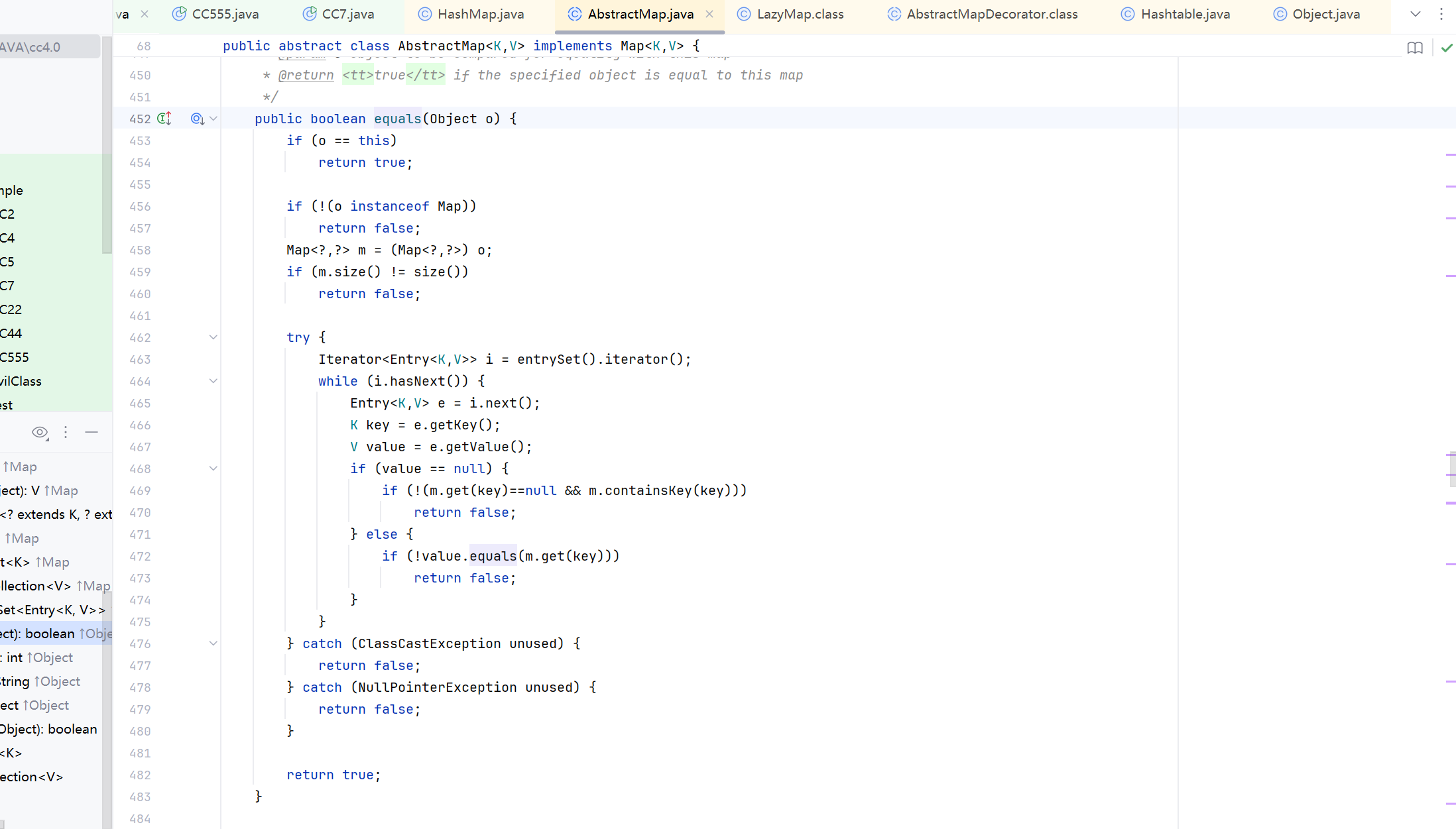Select CC555 in the project tree
The width and height of the screenshot is (1456, 829).
[15, 357]
